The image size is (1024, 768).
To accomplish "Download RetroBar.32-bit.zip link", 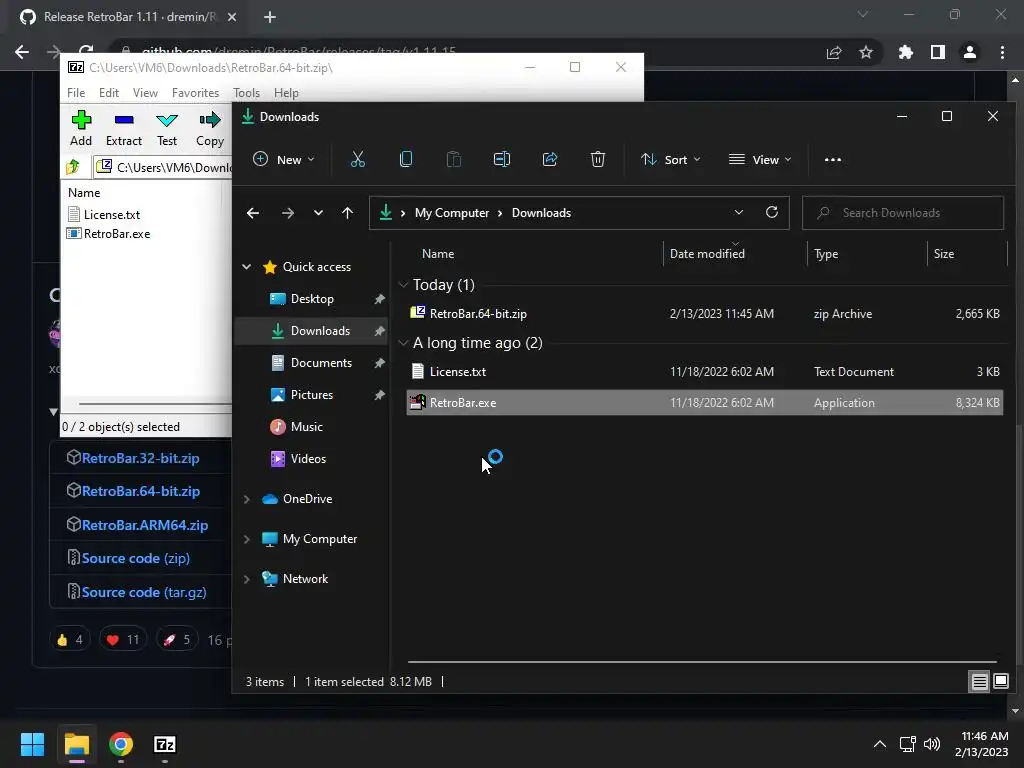I will click(140, 458).
